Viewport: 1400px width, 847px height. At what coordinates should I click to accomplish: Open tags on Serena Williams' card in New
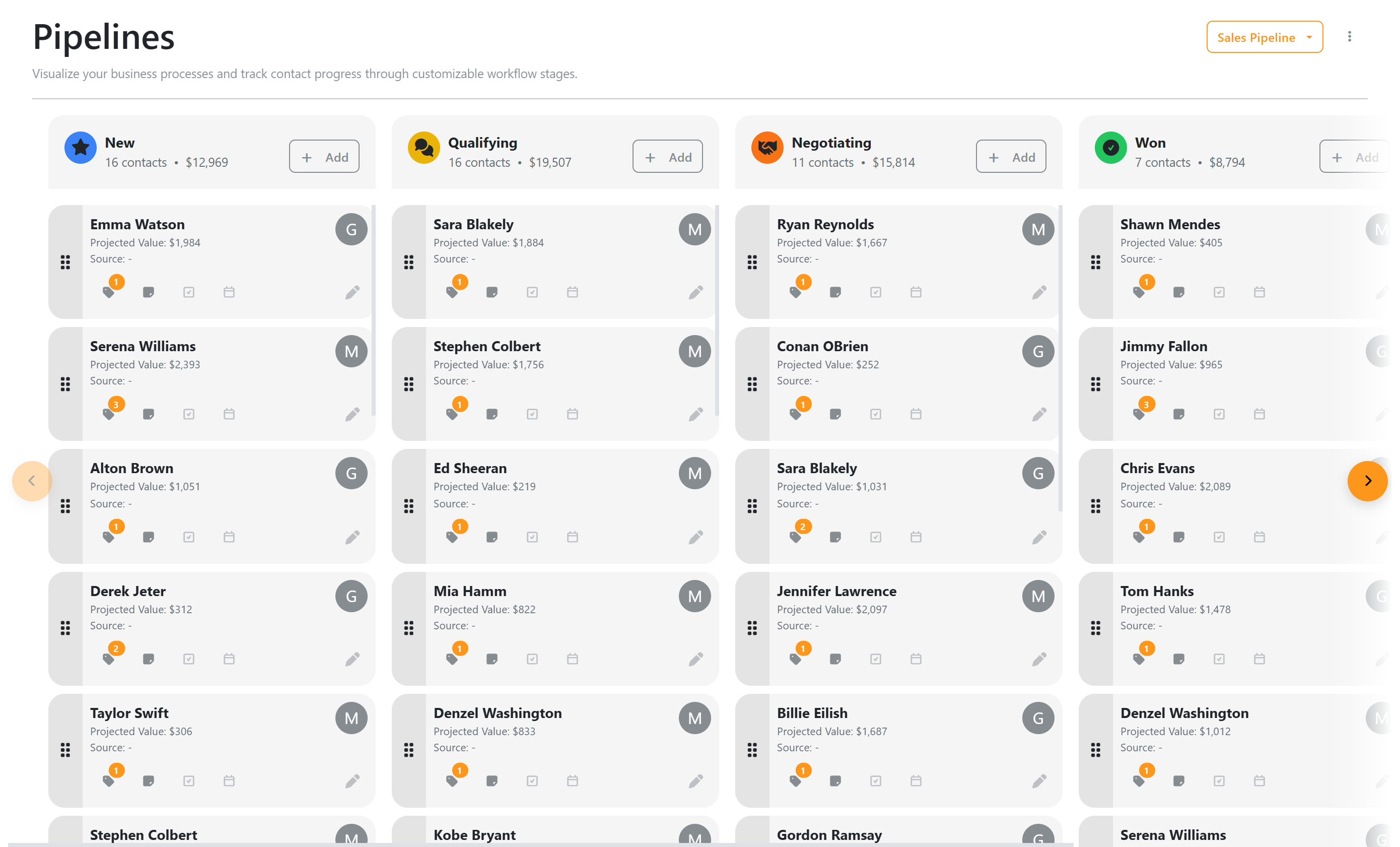click(x=108, y=414)
